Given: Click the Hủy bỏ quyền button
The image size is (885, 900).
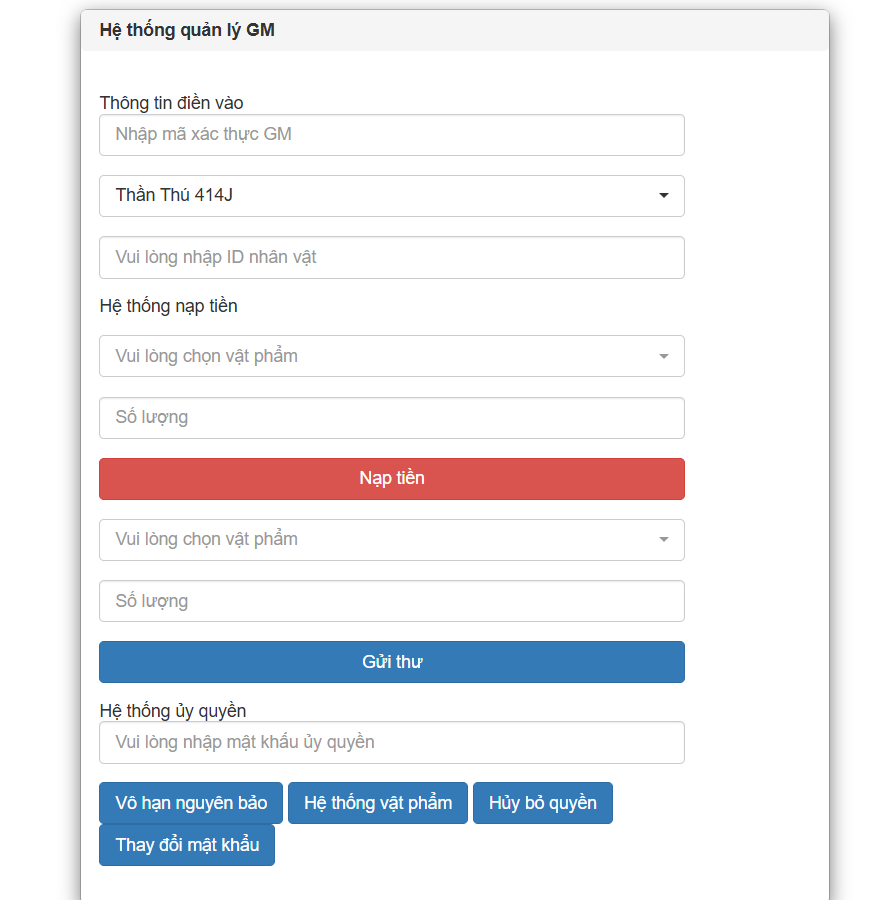Looking at the screenshot, I should (542, 803).
